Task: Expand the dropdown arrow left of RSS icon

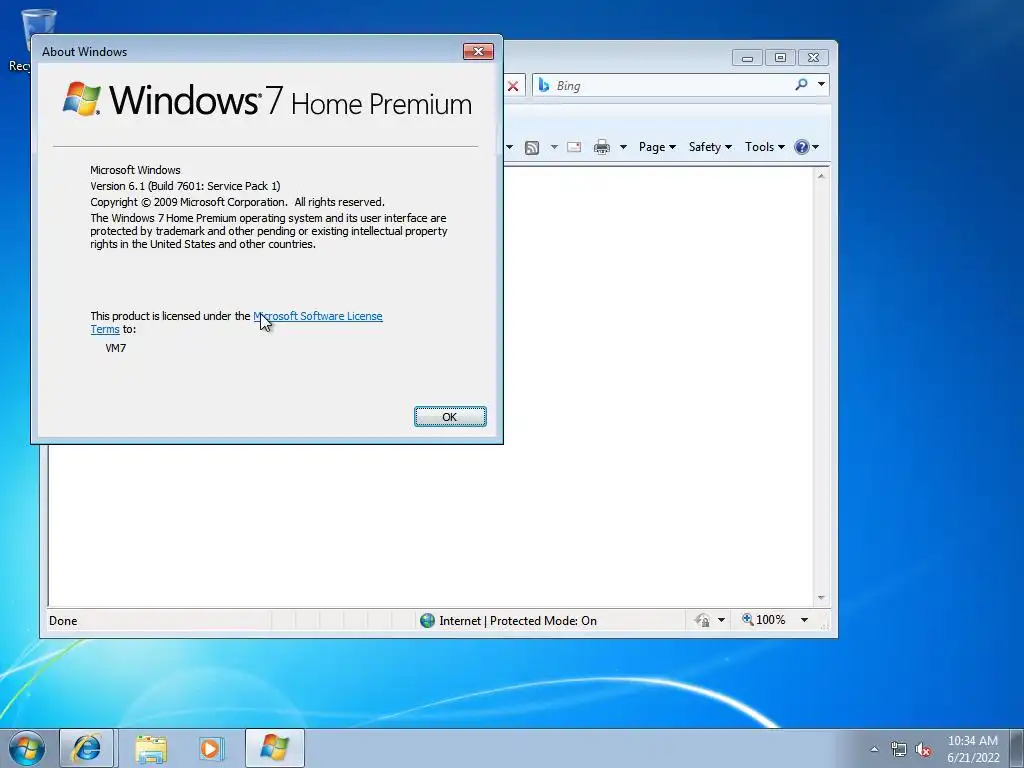Action: (x=509, y=147)
